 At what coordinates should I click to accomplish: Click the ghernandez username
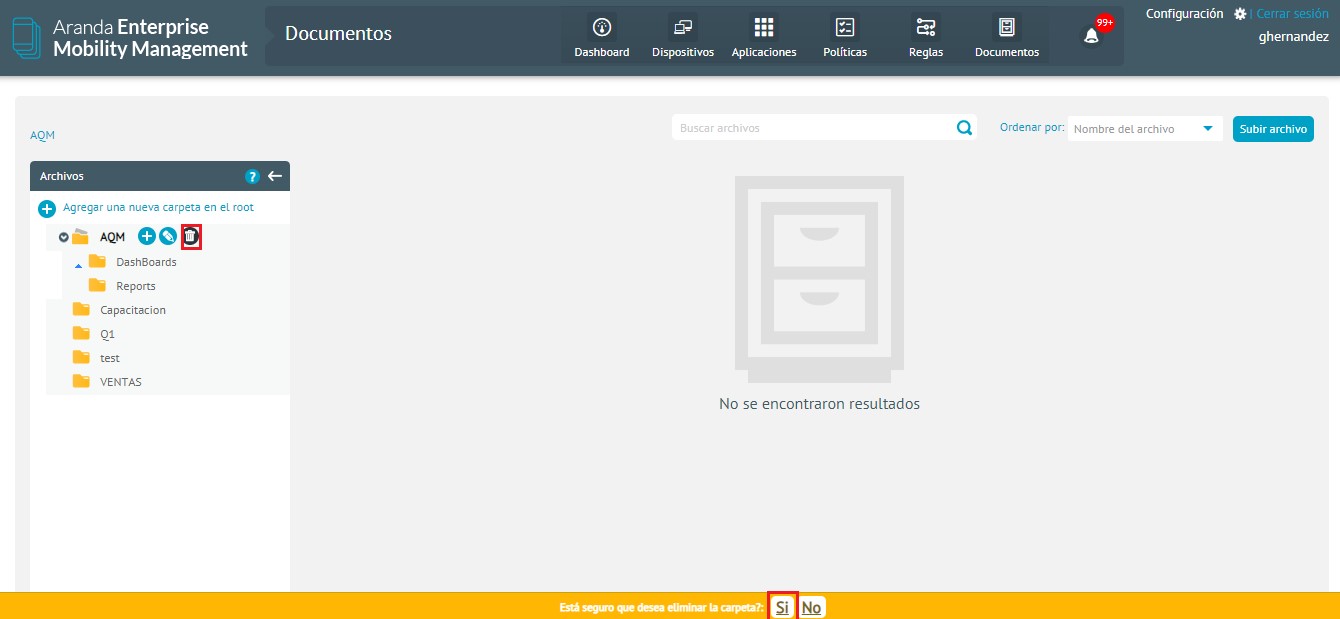pos(1294,37)
